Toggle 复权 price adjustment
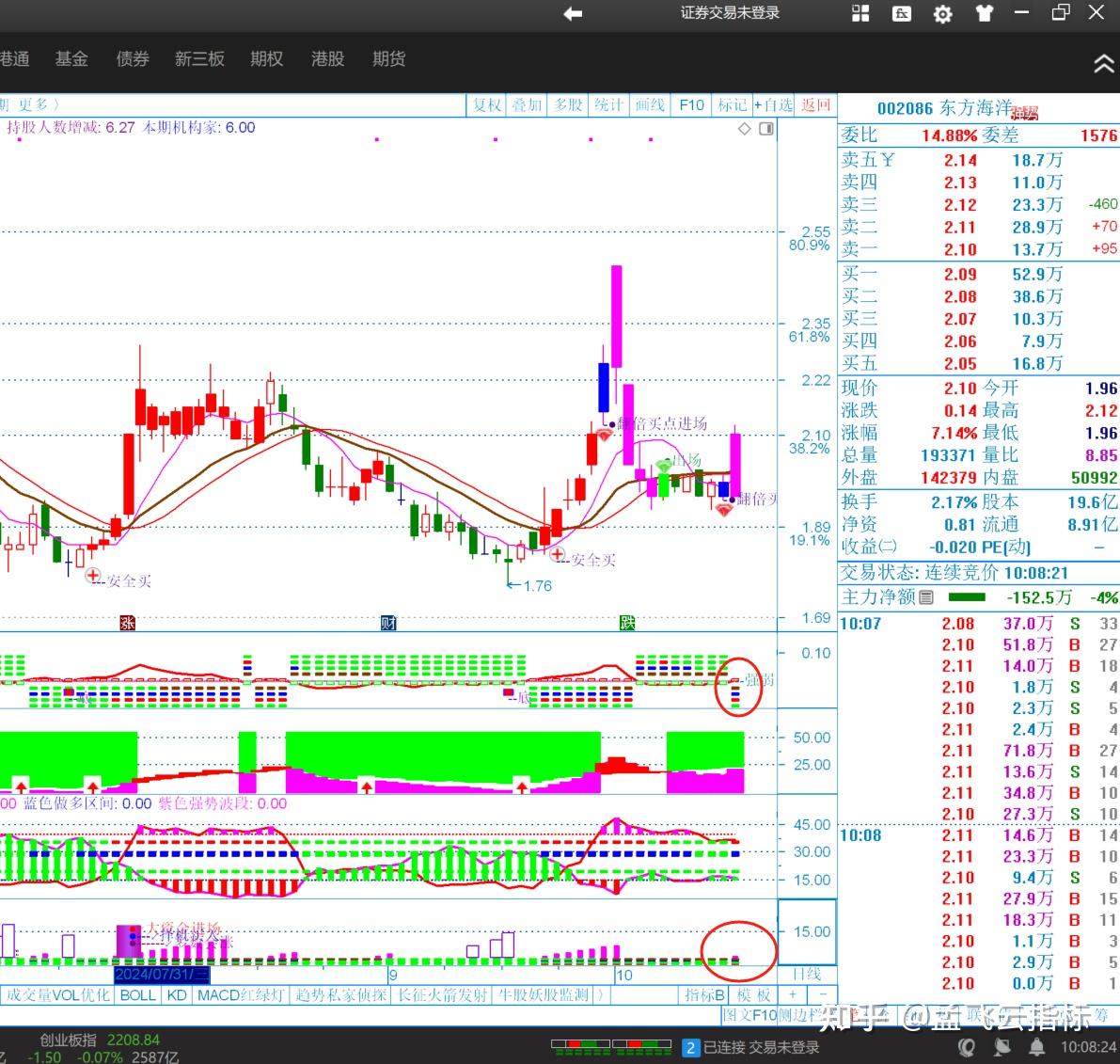The height and width of the screenshot is (1064, 1120). click(x=487, y=105)
